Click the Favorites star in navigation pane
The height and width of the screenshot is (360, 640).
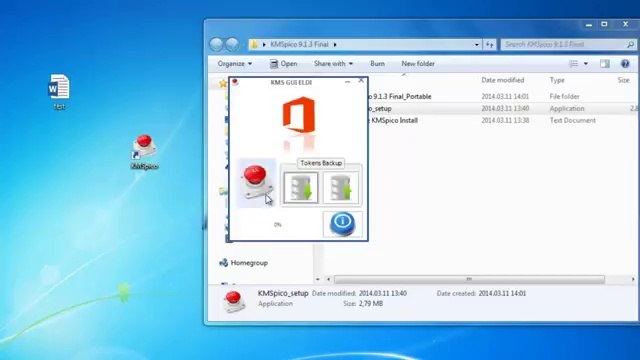tap(223, 84)
